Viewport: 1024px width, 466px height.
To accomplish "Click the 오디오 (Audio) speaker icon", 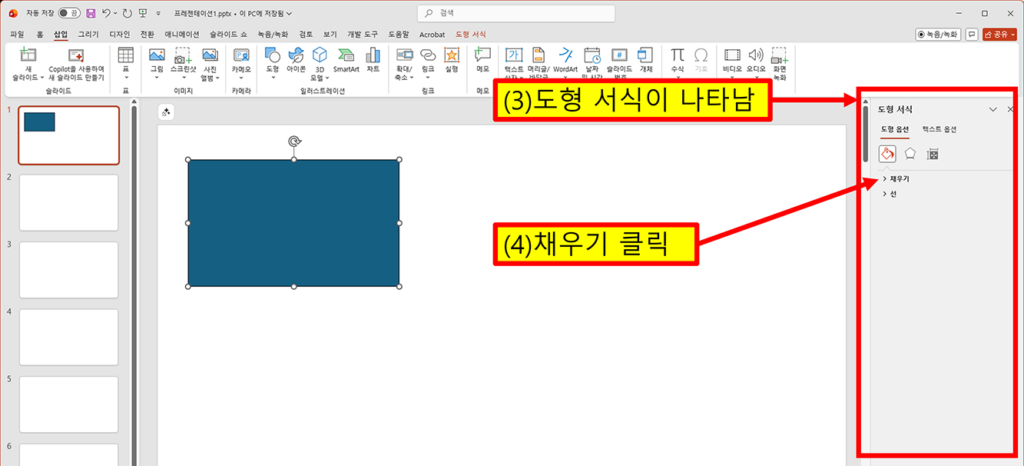I will (x=756, y=55).
